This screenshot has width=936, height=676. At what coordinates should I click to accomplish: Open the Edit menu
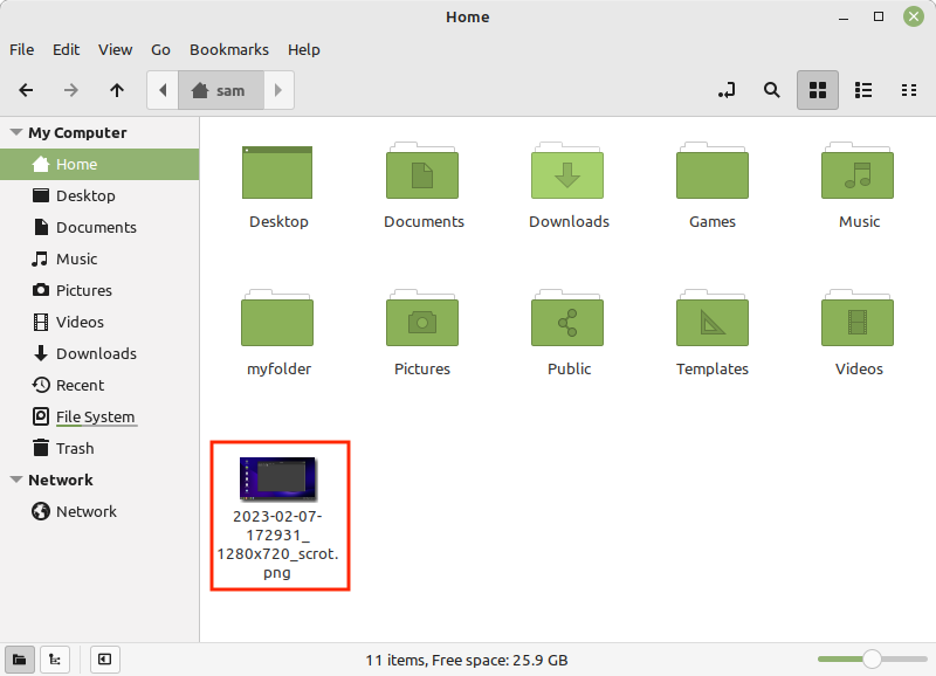pos(66,50)
